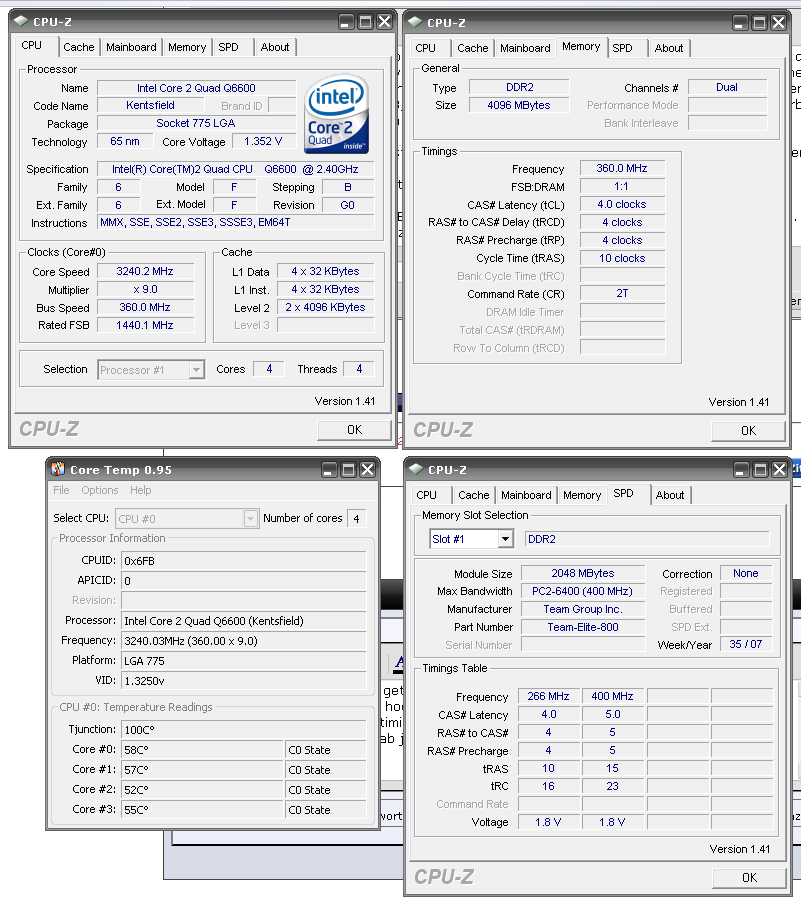
Task: Expand the Select CPU dropdown in Core Temp
Action: pyautogui.click(x=250, y=518)
